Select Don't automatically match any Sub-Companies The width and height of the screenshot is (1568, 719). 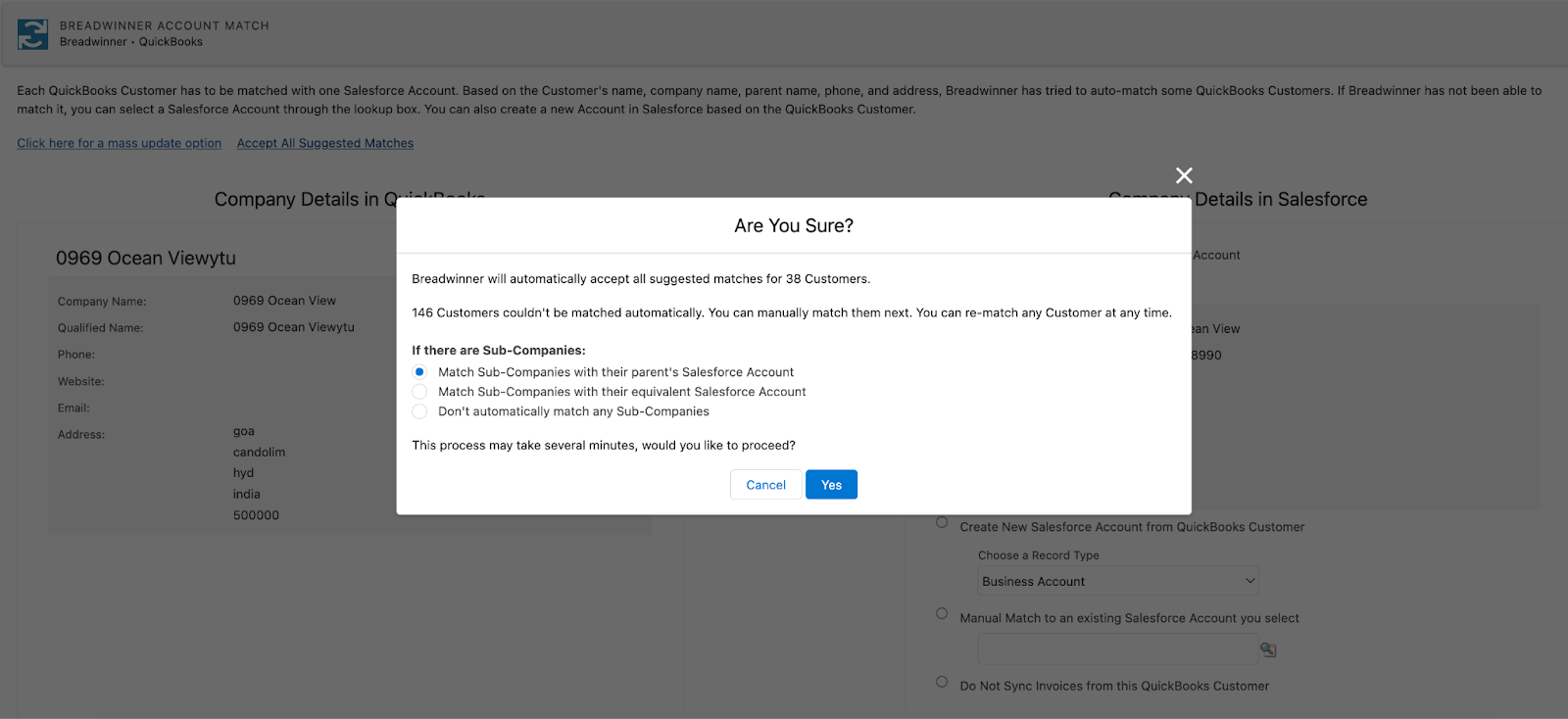[x=419, y=411]
